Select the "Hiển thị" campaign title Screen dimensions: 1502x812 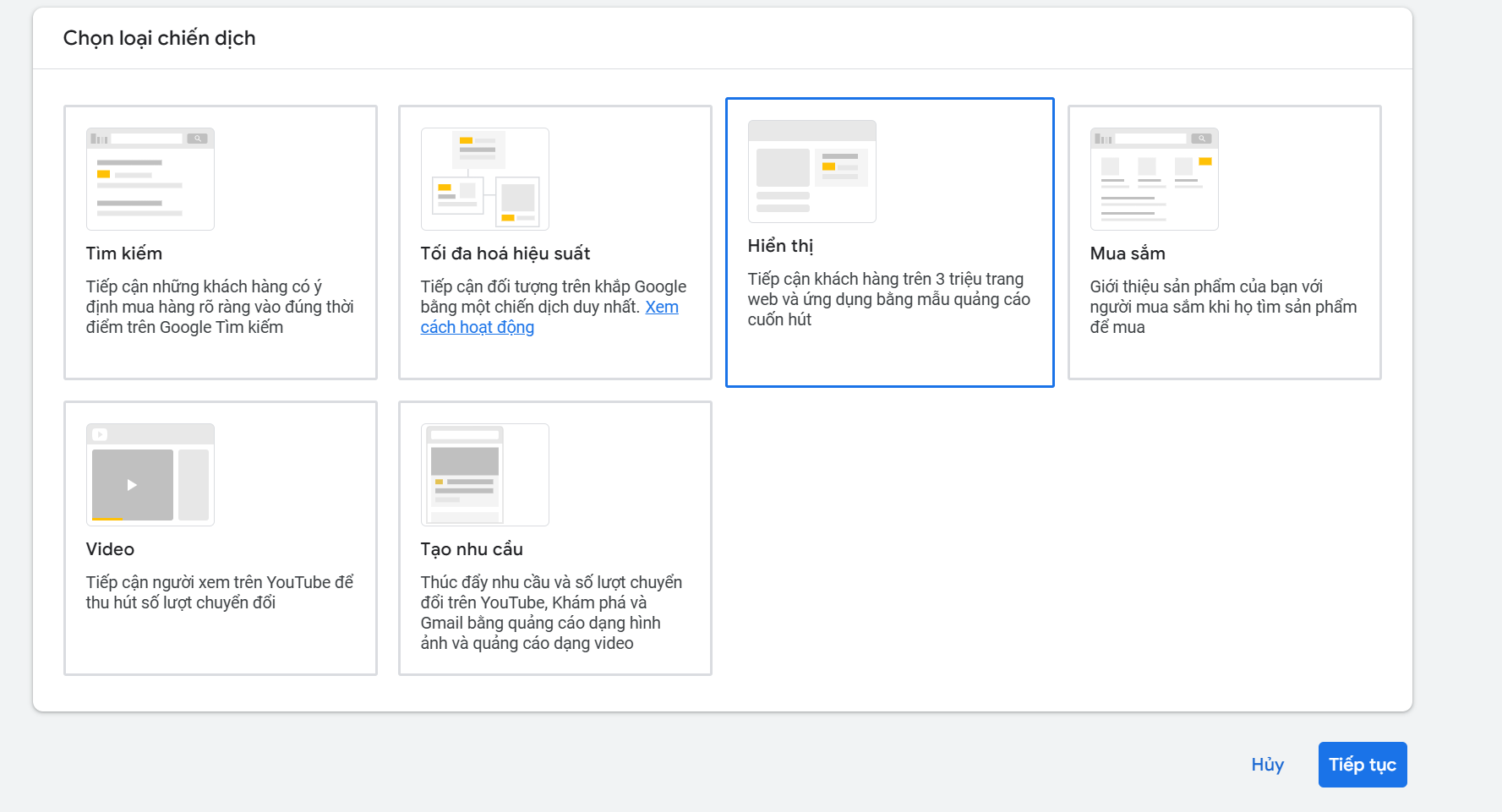[780, 246]
